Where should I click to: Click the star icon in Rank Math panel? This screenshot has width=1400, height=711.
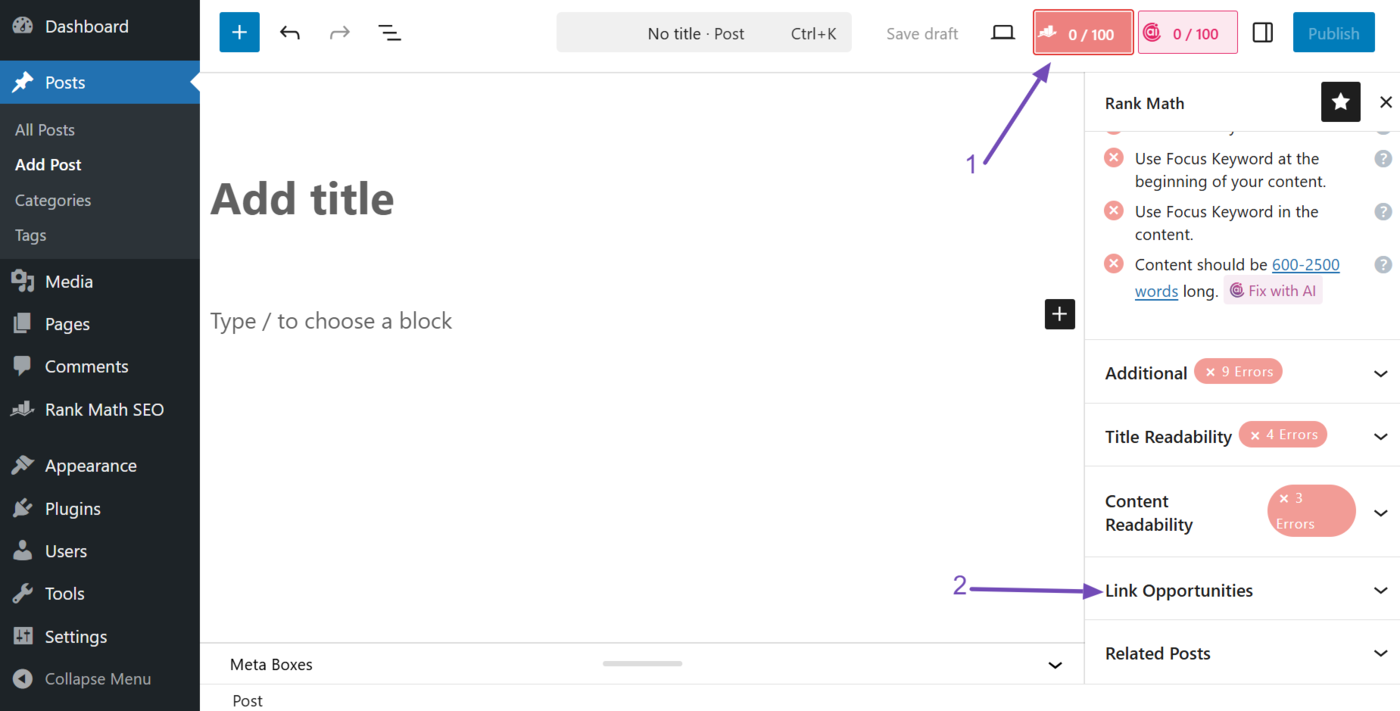point(1340,102)
